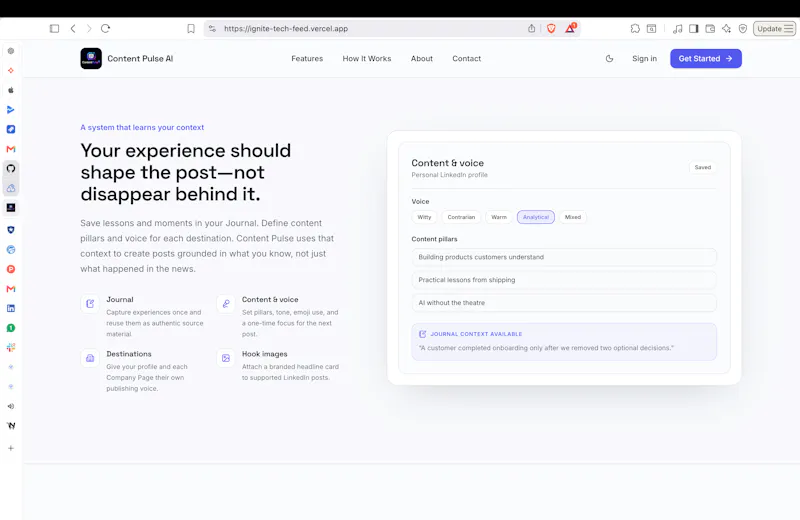Toggle dark mode moon icon
The image size is (800, 520).
(x=609, y=59)
